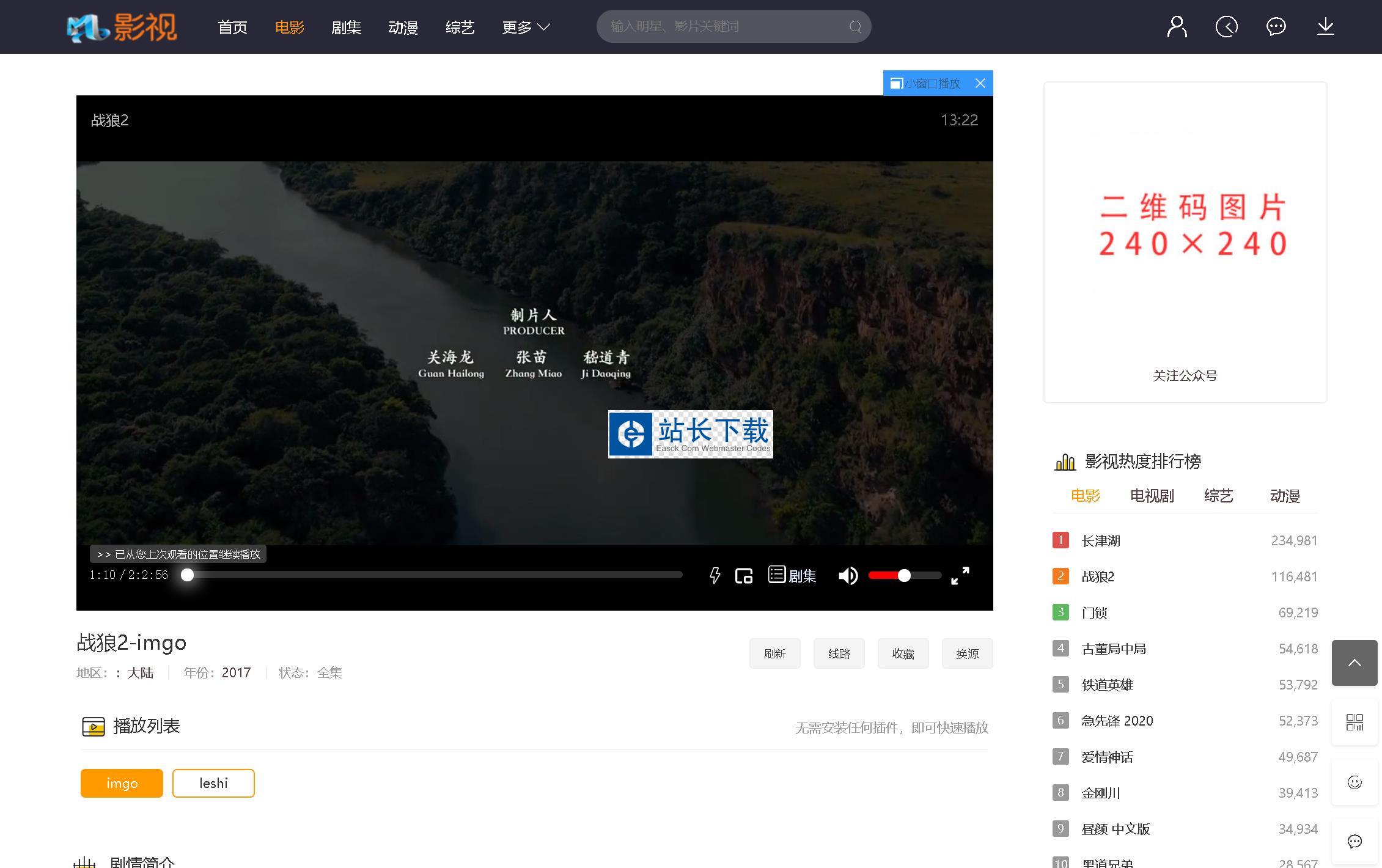Open the QR code floating sidebar icon

click(1354, 722)
